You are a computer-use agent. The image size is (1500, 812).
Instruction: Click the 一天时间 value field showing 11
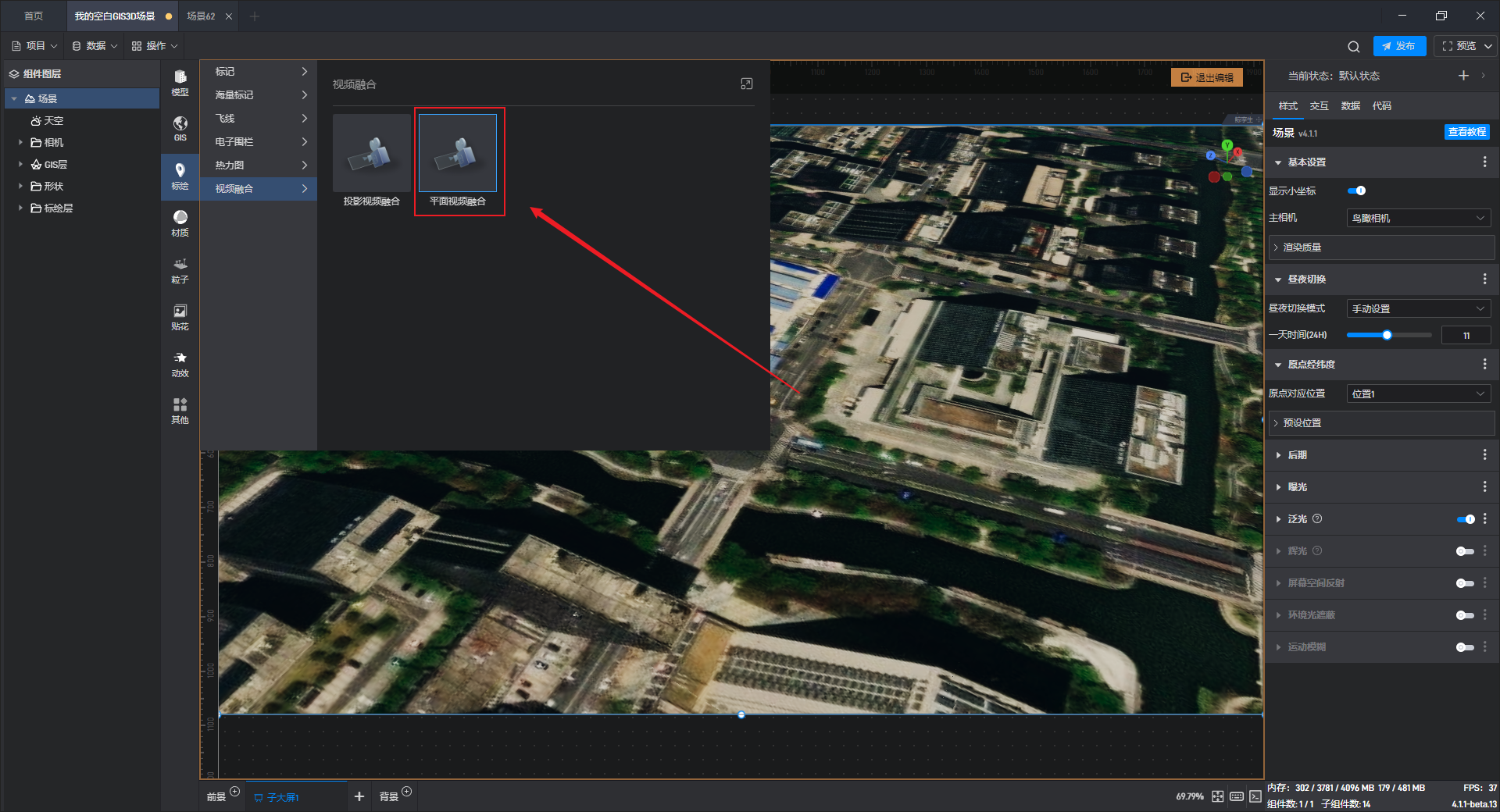click(x=1466, y=335)
